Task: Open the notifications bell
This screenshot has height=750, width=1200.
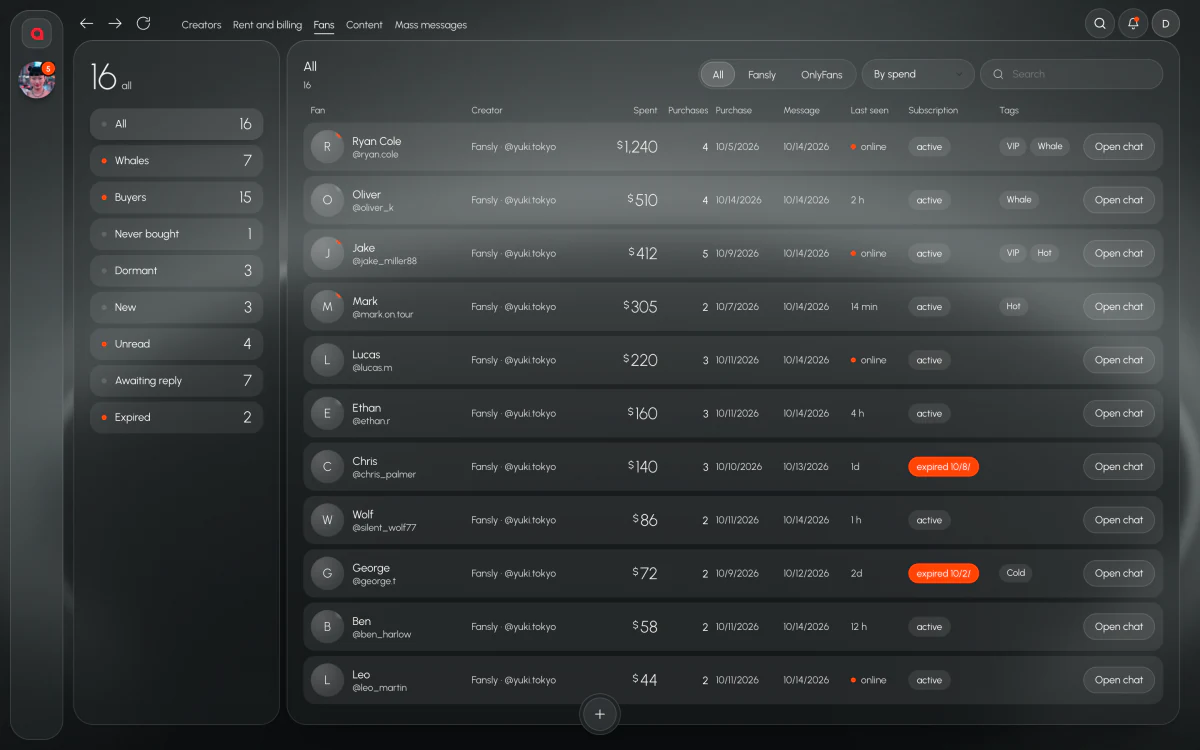Action: point(1133,24)
